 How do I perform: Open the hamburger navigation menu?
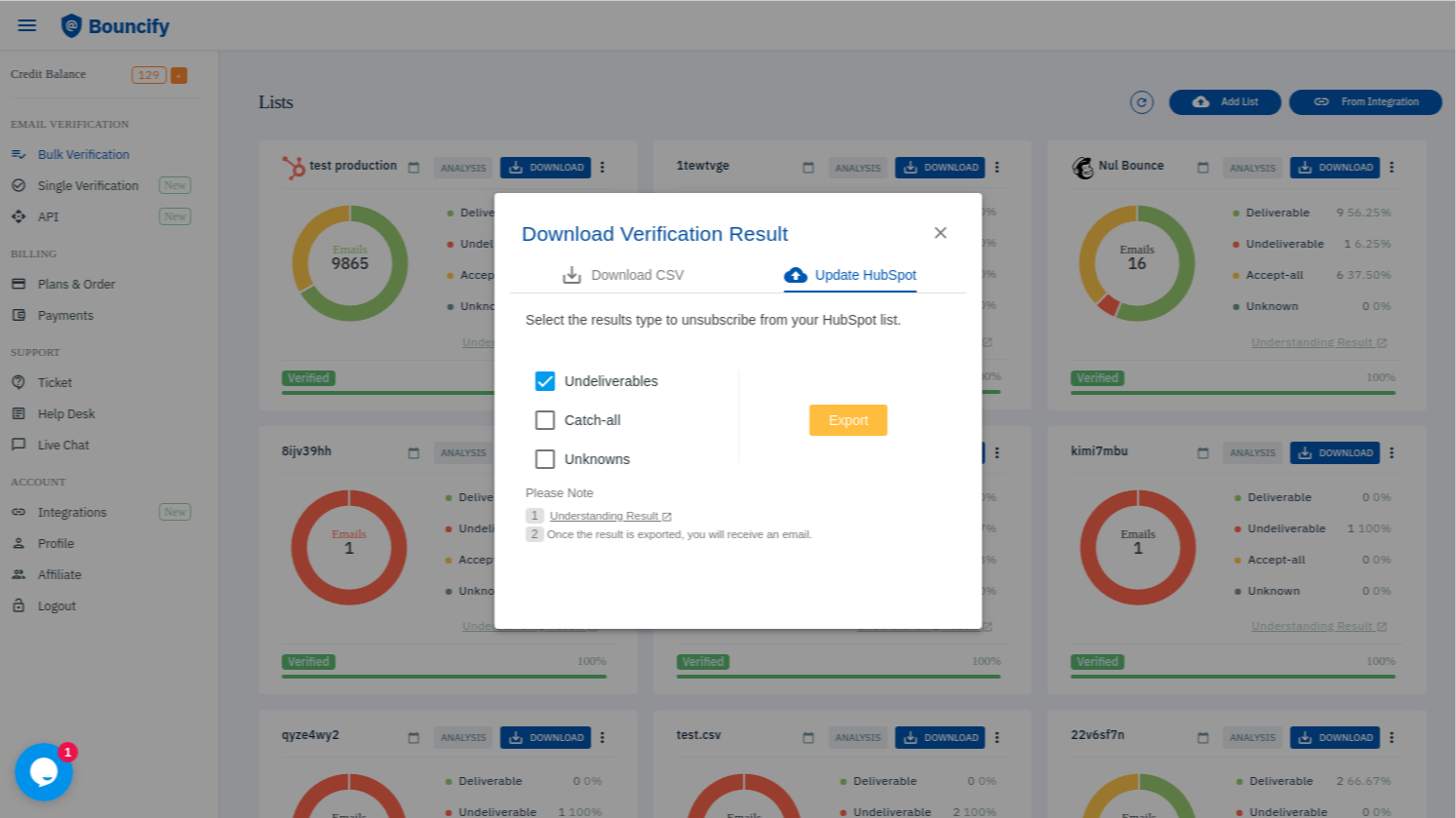coord(27,25)
